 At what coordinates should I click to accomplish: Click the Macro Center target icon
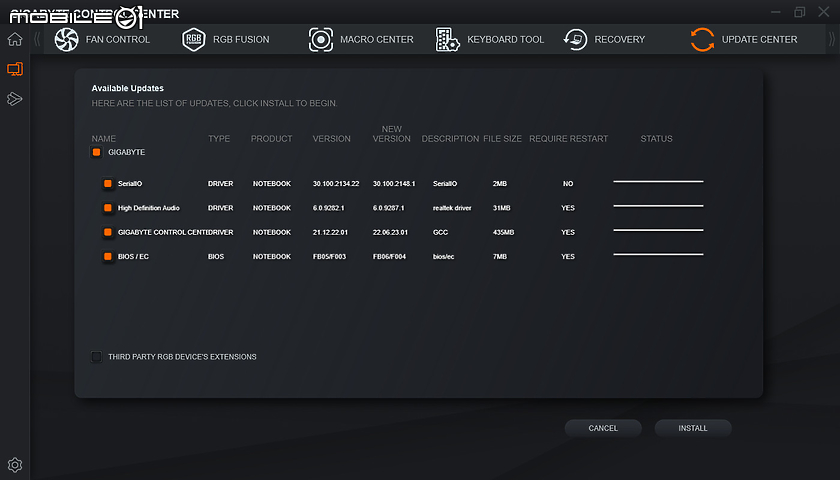tap(320, 40)
